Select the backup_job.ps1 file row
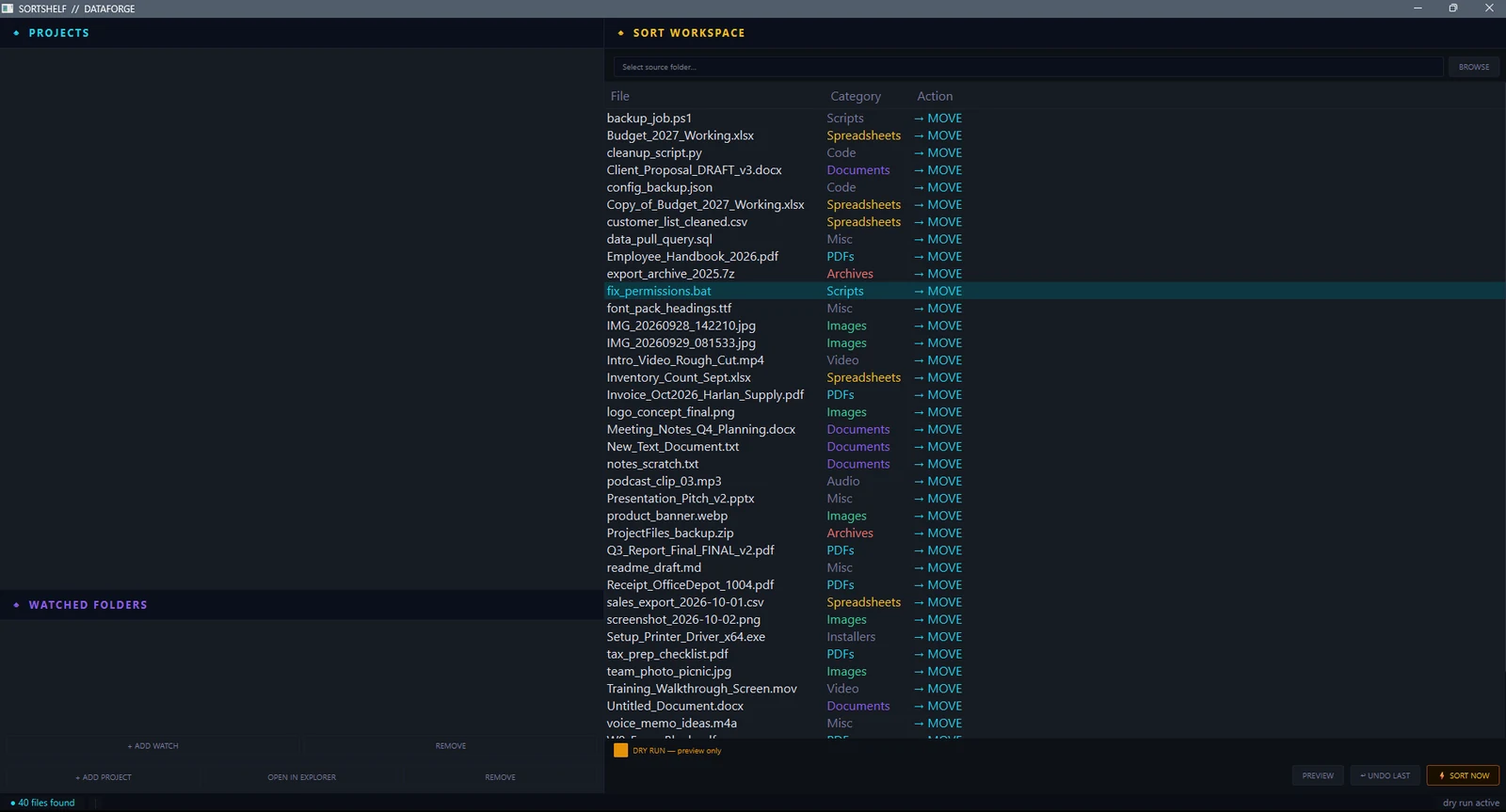 tap(1054, 119)
